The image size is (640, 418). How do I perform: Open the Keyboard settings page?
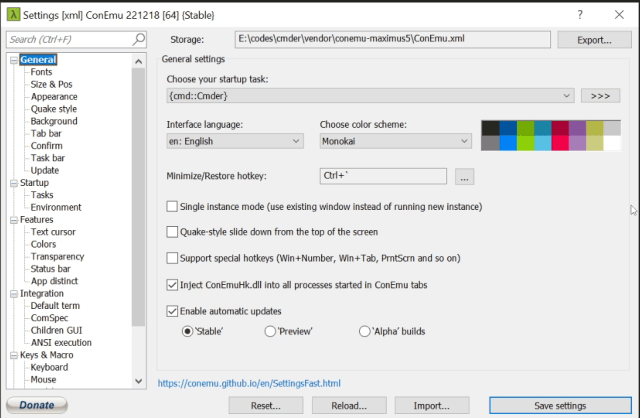[49, 367]
